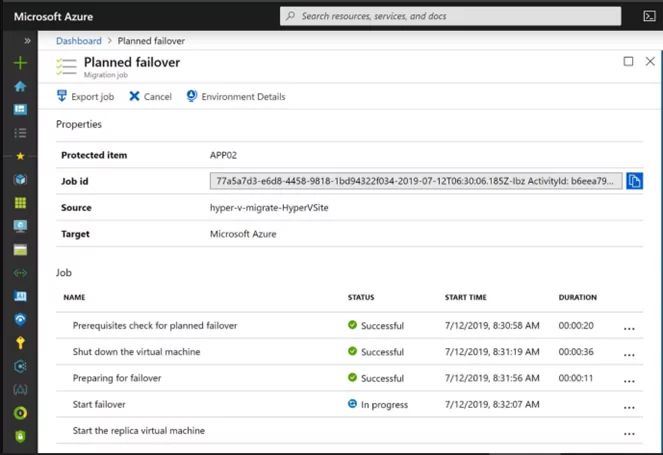Click the search resources, services, and docs field
Viewport: 663px width, 455px height.
pyautogui.click(x=450, y=16)
